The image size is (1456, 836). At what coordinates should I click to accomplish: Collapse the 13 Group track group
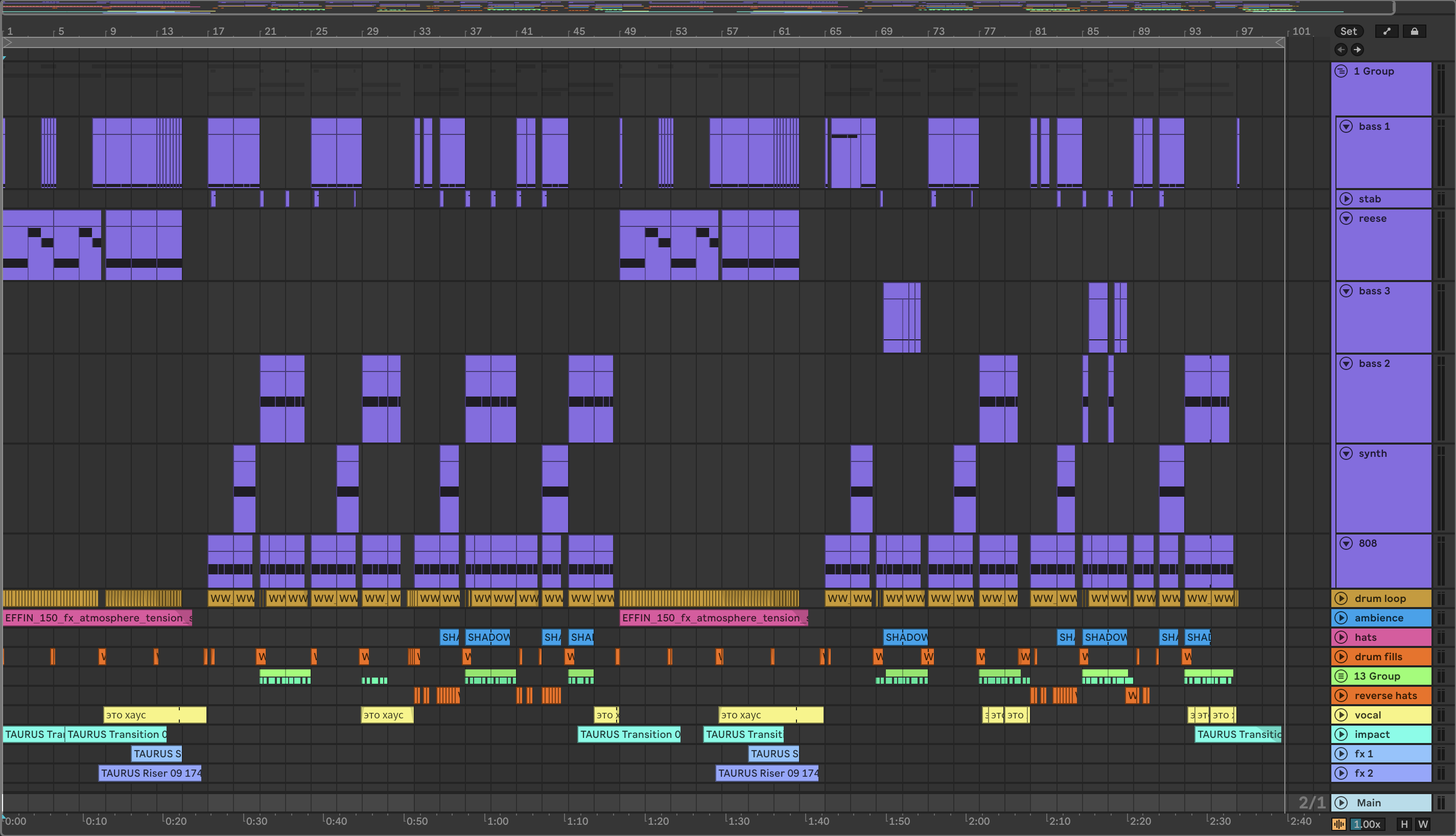click(x=1341, y=676)
